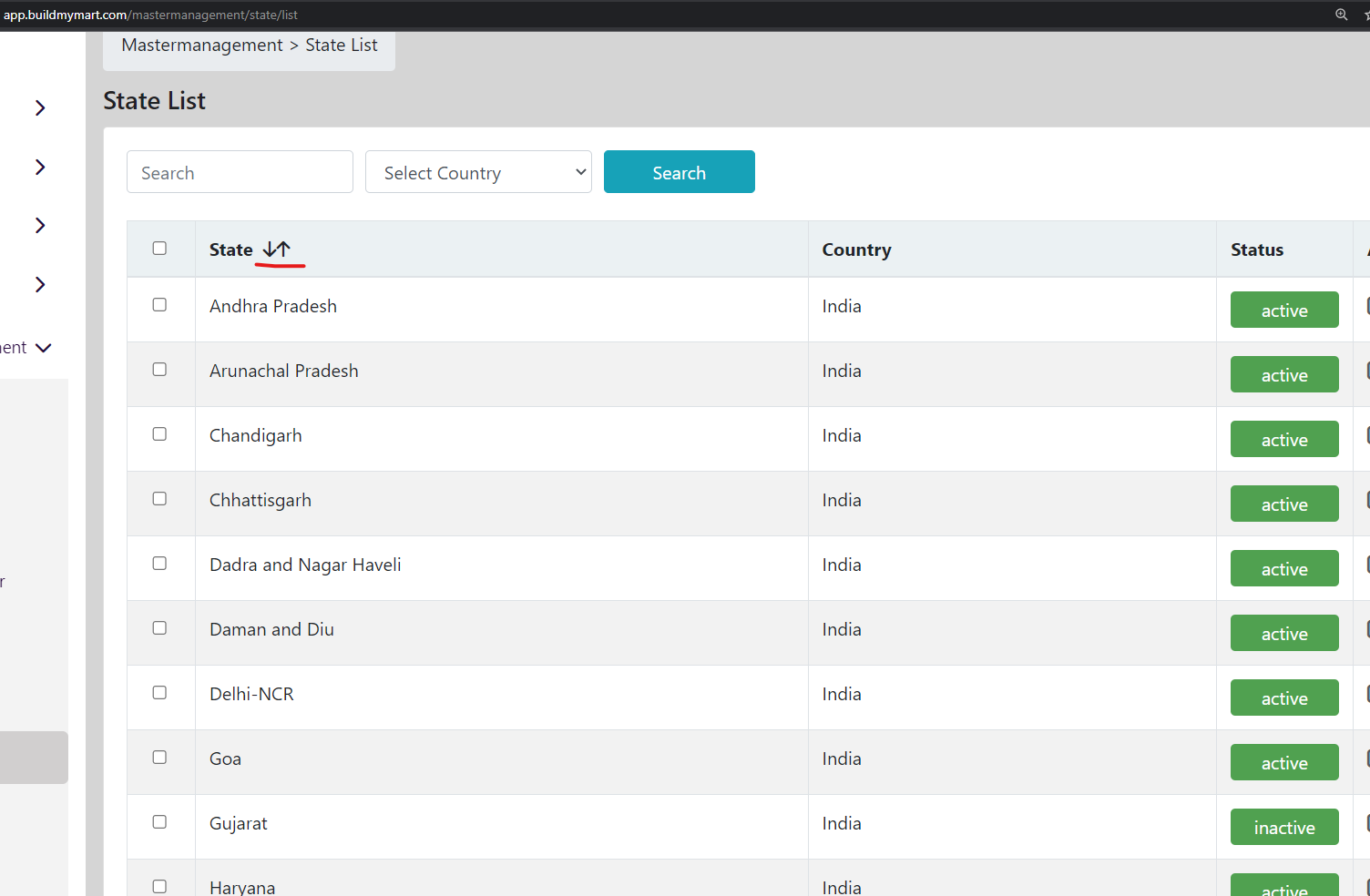The height and width of the screenshot is (896, 1370).
Task: Click the Goa state name
Action: coord(225,759)
